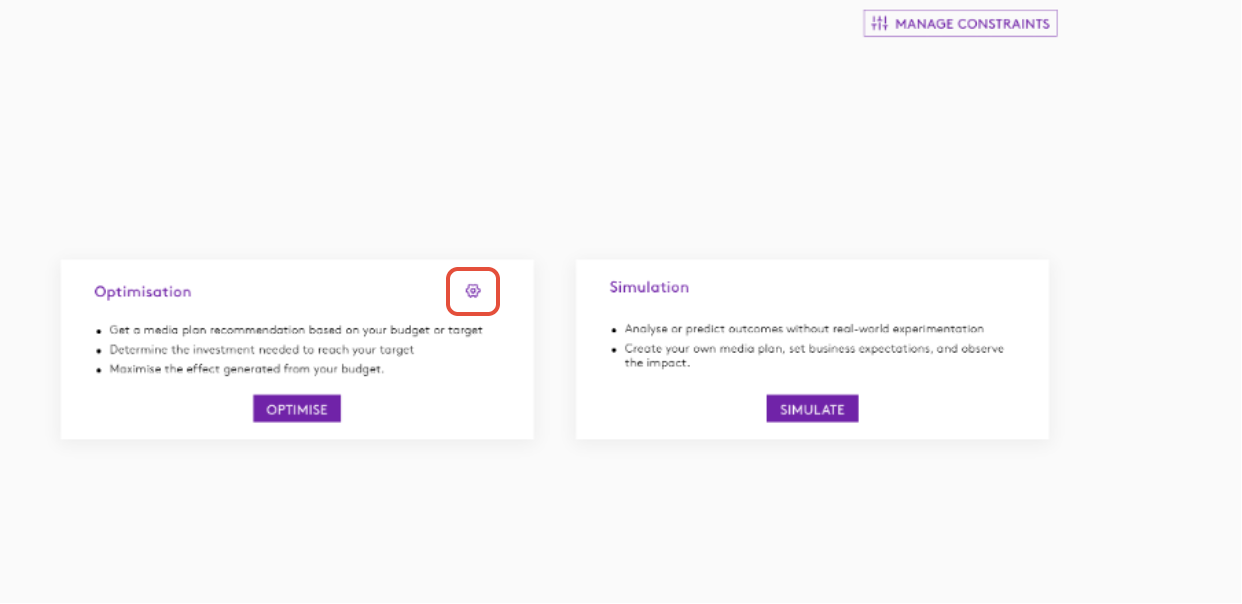Click the bullet marker before 'Maximise the effect'

pyautogui.click(x=99, y=370)
